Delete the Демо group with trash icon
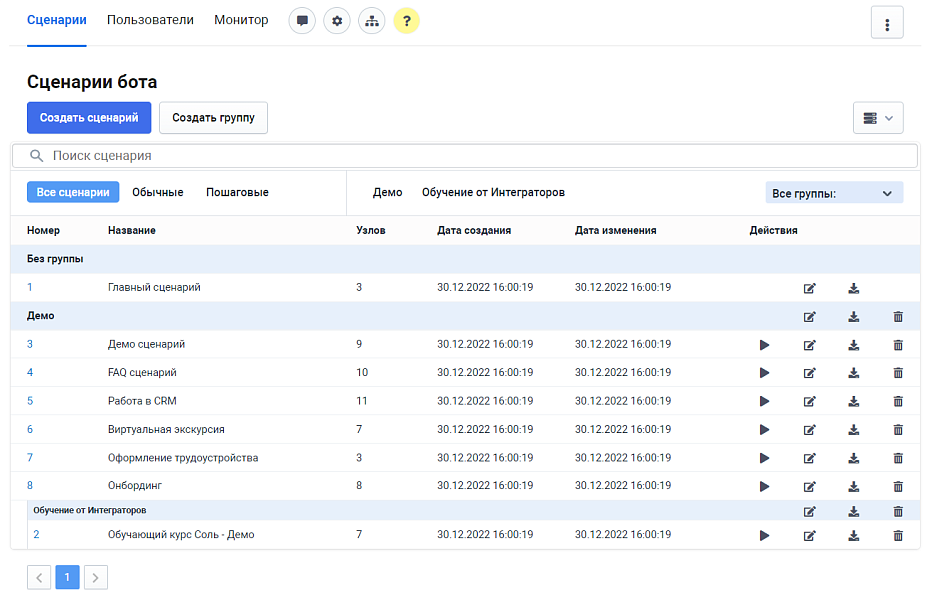This screenshot has height=600, width=927. coord(897,317)
